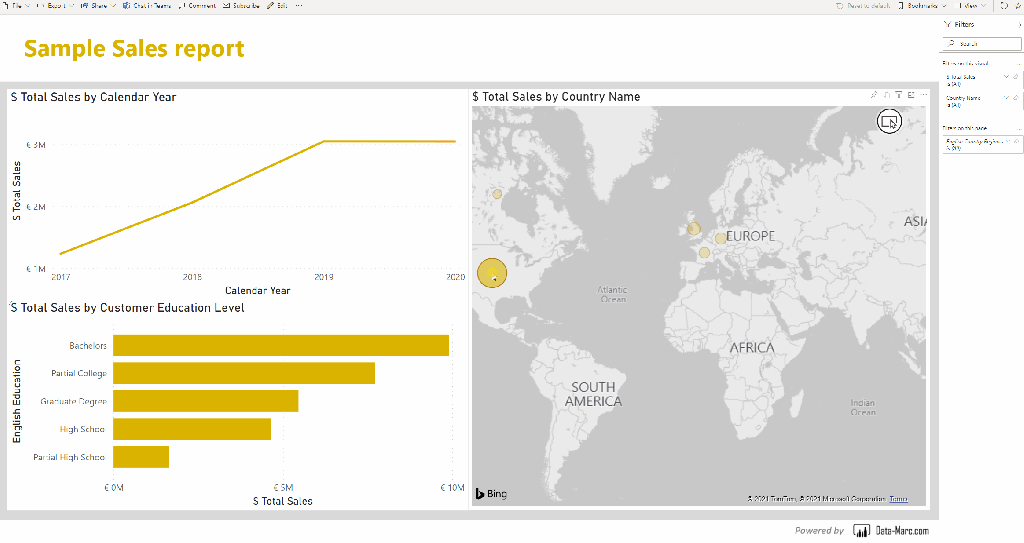The height and width of the screenshot is (543, 1024).
Task: Open more options ellipsis on map visual
Action: [924, 95]
